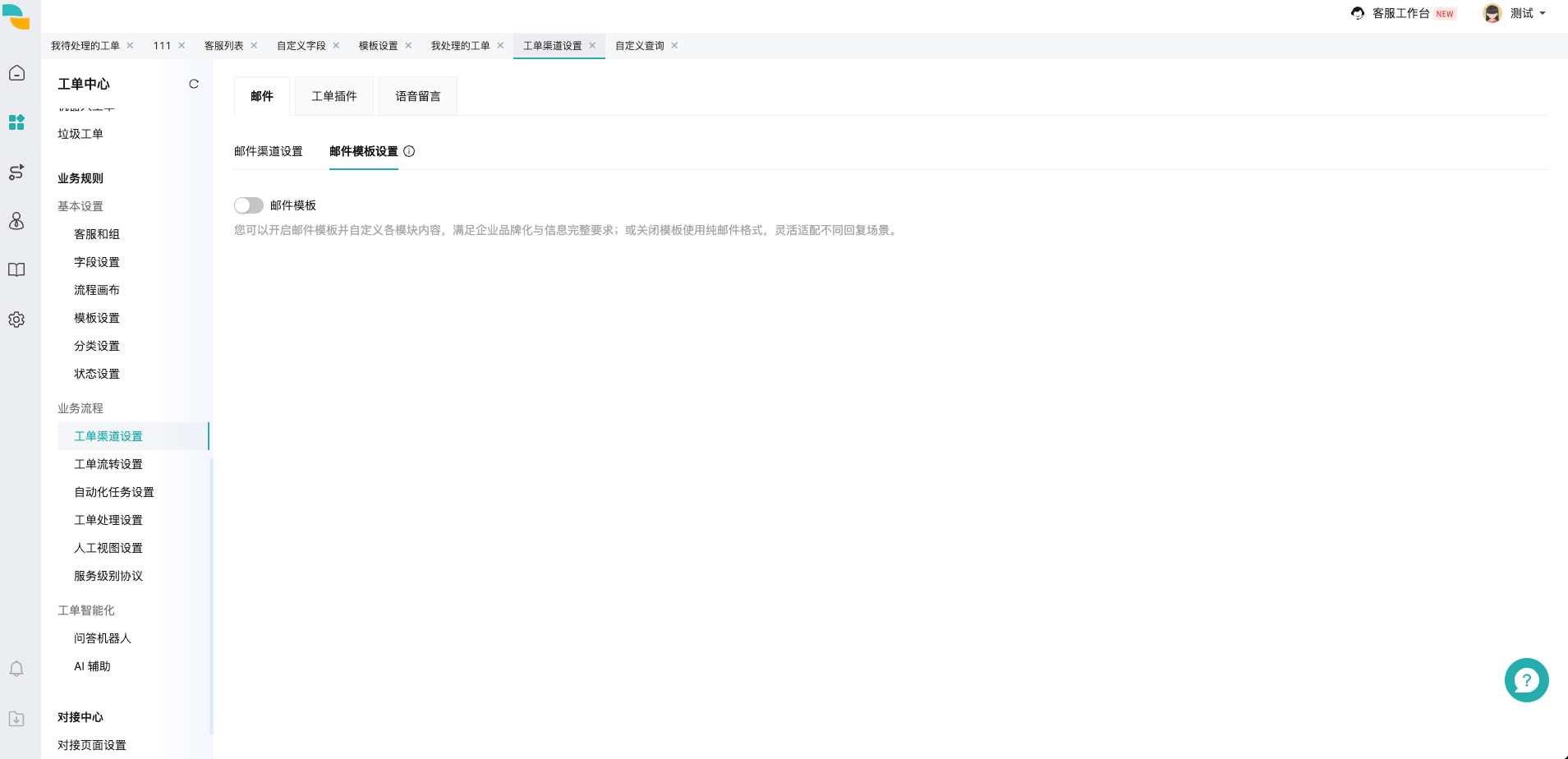Switch to 模板设置 page tab

[379, 45]
